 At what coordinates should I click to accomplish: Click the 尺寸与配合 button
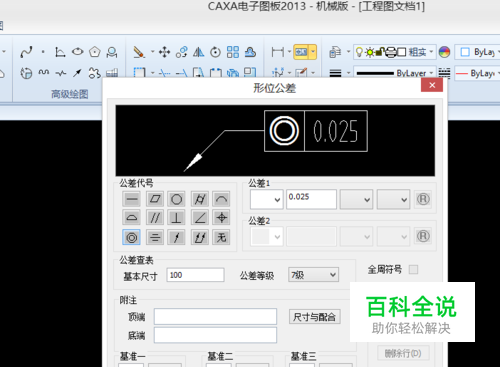point(315,317)
